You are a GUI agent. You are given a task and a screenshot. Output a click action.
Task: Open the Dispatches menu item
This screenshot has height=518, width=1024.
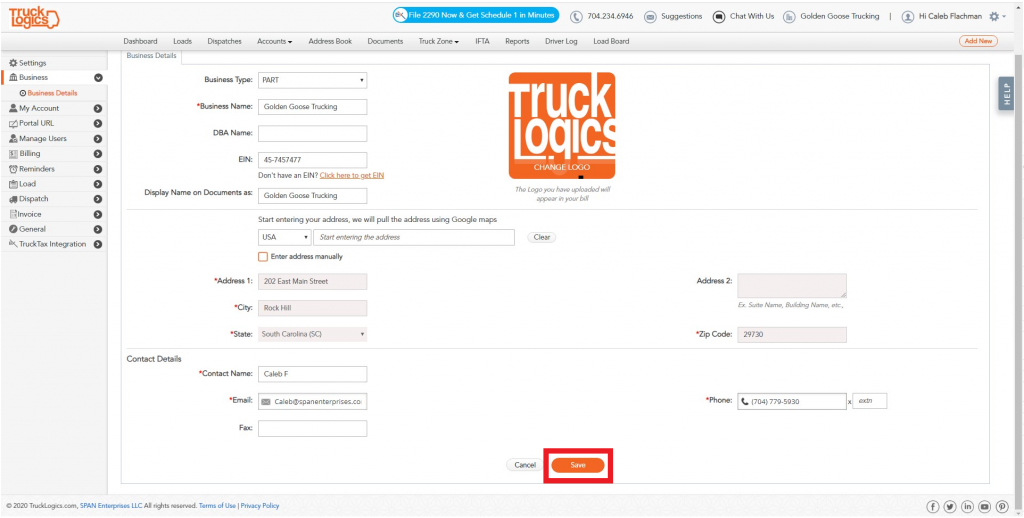click(x=224, y=41)
